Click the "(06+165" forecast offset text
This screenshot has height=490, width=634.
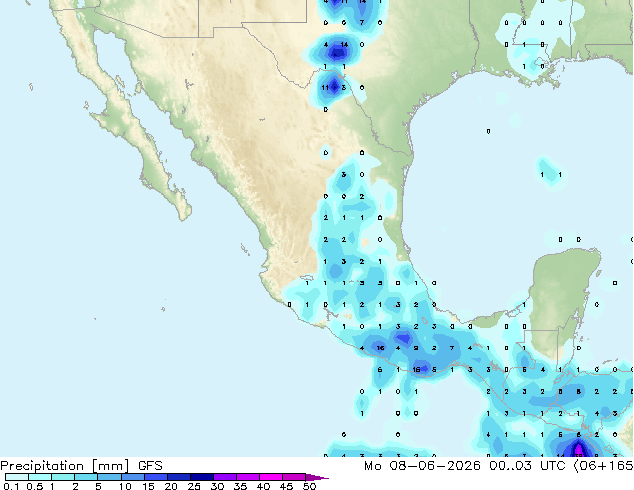coord(603,466)
